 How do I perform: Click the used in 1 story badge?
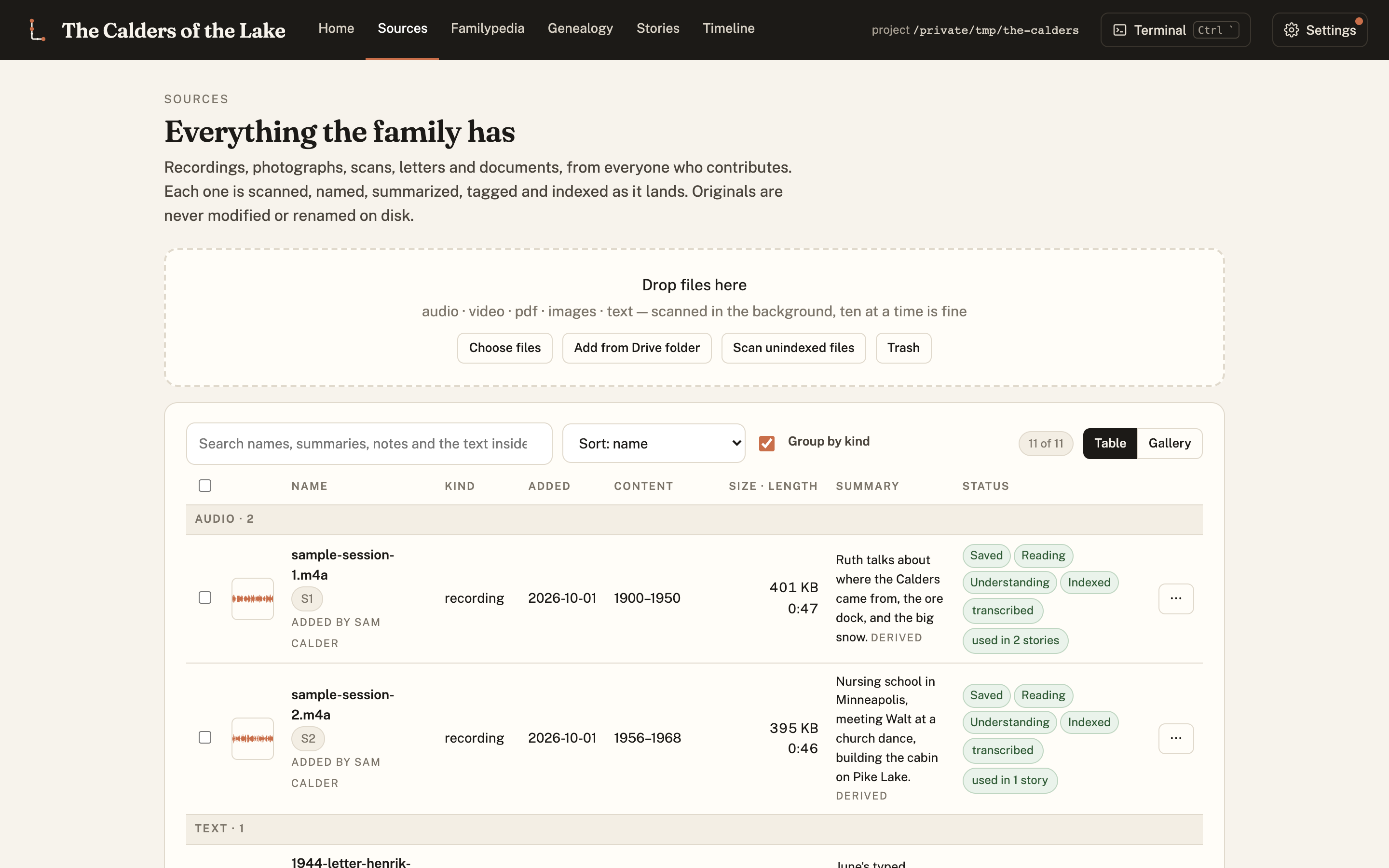point(1009,781)
